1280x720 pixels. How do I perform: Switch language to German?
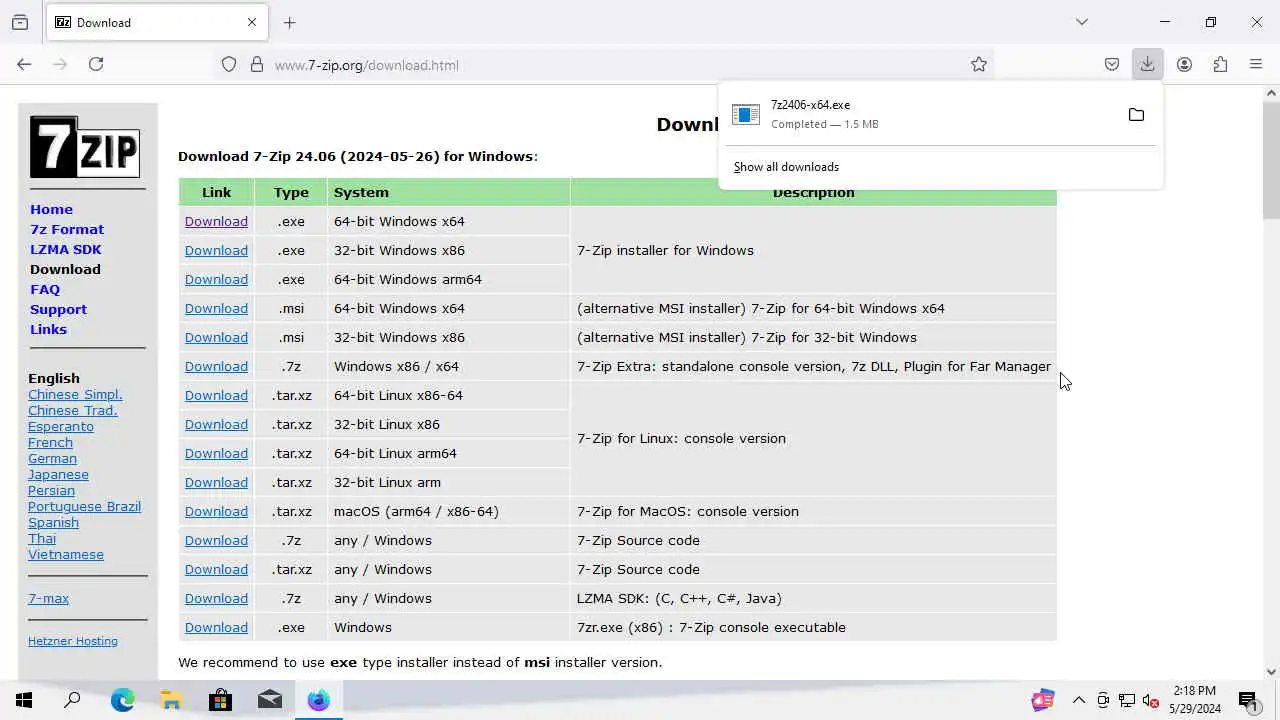[x=52, y=458]
